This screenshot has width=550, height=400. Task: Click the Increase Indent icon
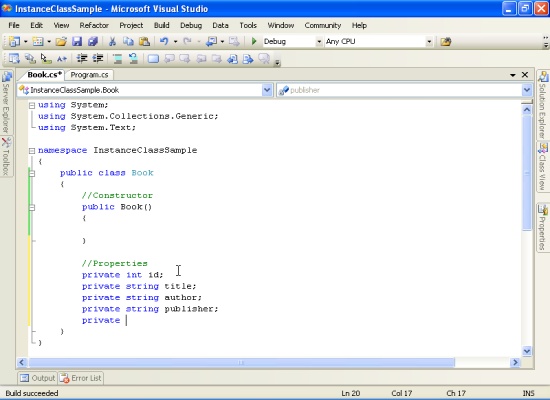98,58
